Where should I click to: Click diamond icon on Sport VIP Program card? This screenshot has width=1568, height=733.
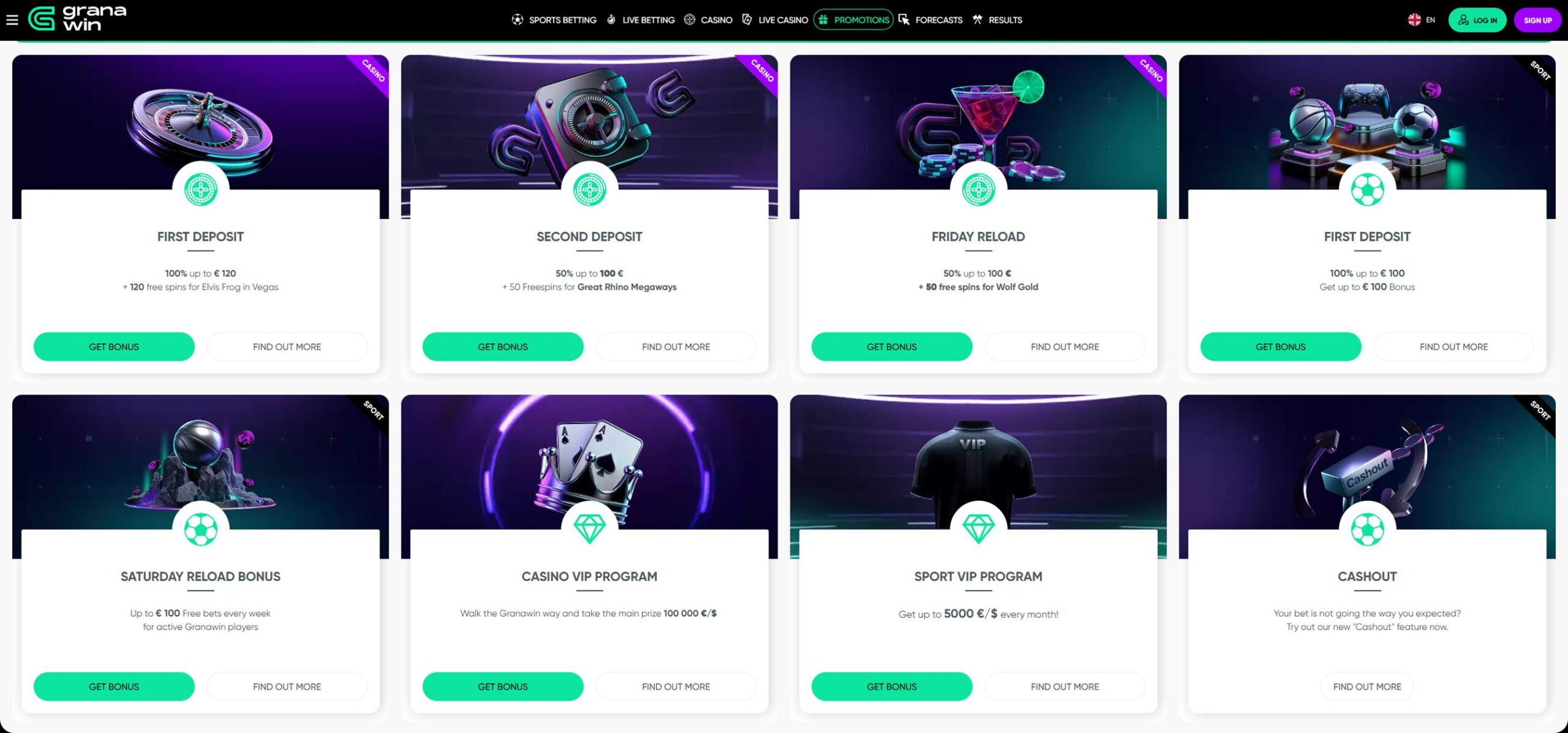pos(978,528)
